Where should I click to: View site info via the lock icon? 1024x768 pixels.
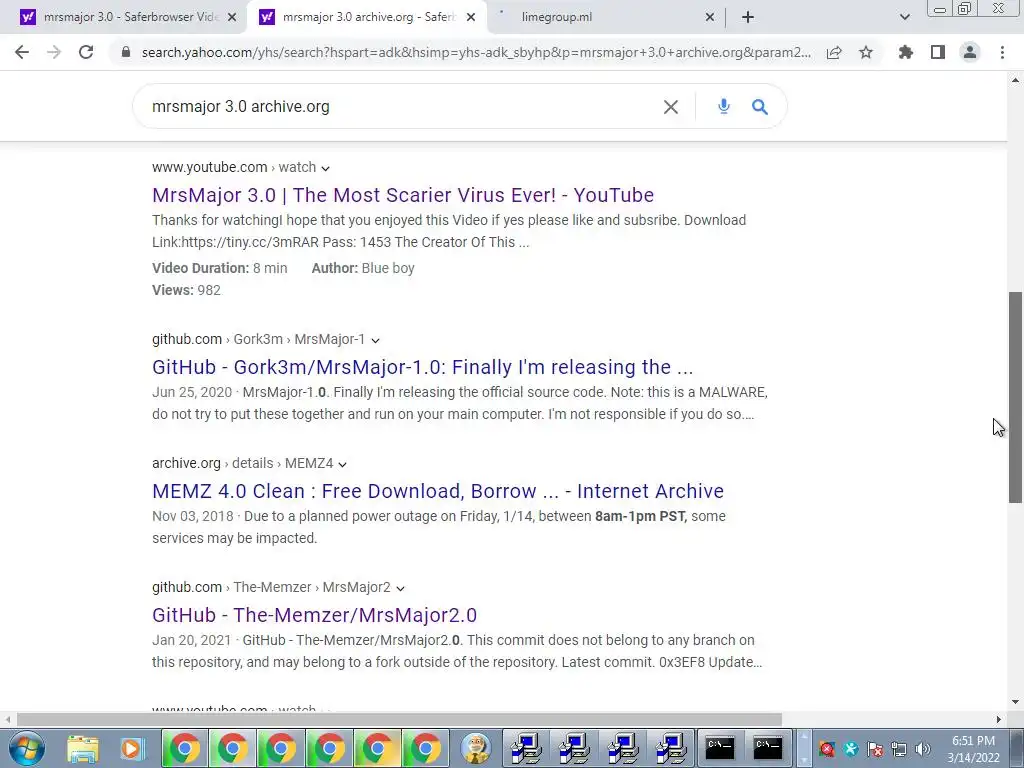126,52
